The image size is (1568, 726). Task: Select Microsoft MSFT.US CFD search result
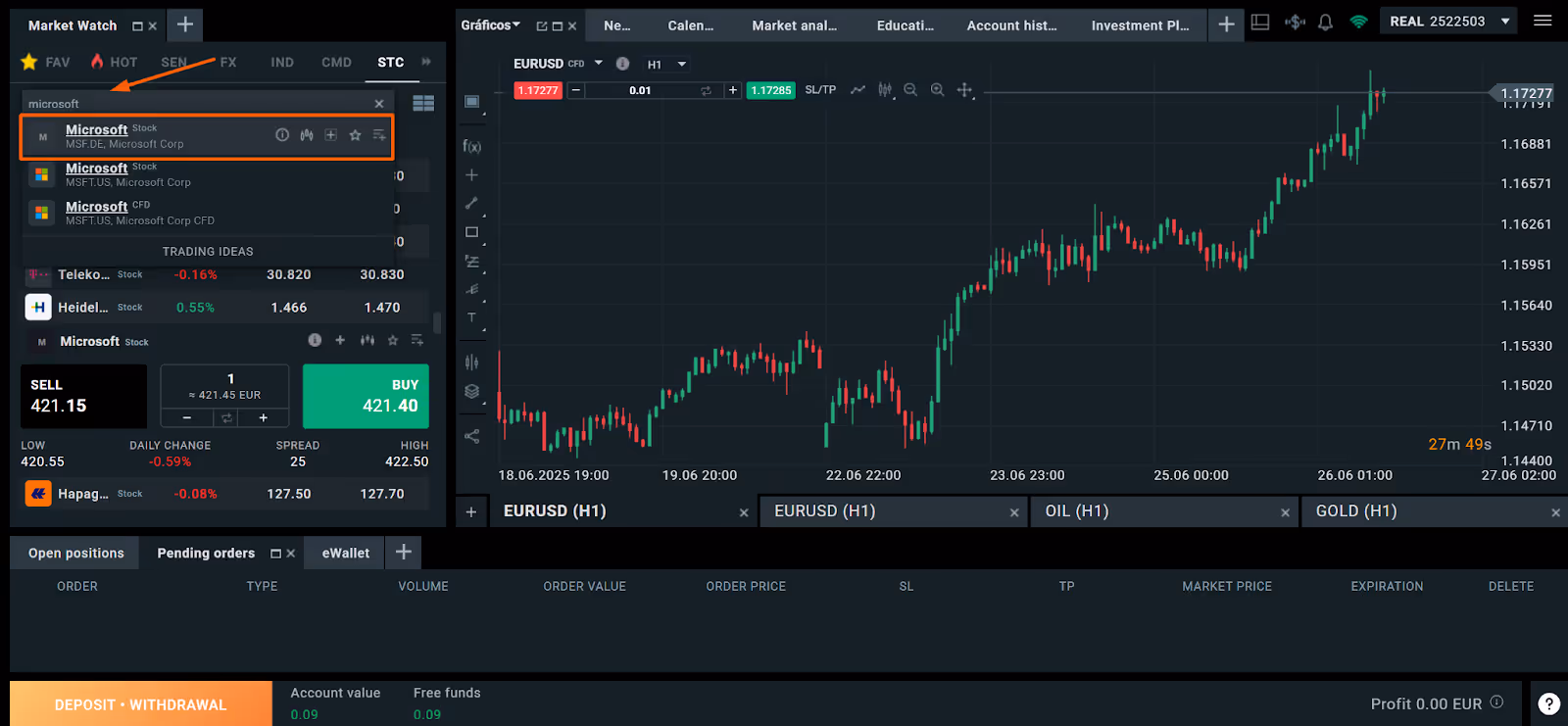208,214
